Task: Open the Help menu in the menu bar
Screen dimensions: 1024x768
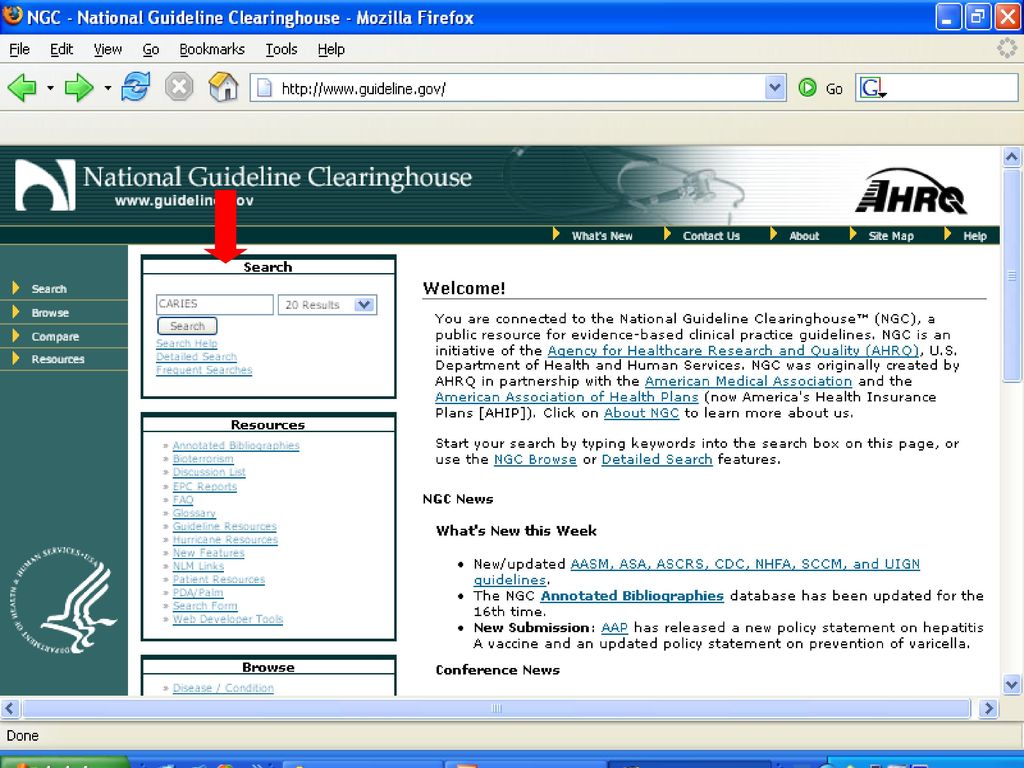Action: coord(331,49)
